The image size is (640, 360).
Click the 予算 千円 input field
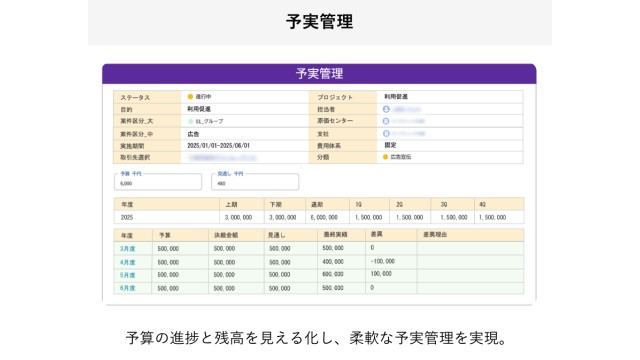click(158, 182)
